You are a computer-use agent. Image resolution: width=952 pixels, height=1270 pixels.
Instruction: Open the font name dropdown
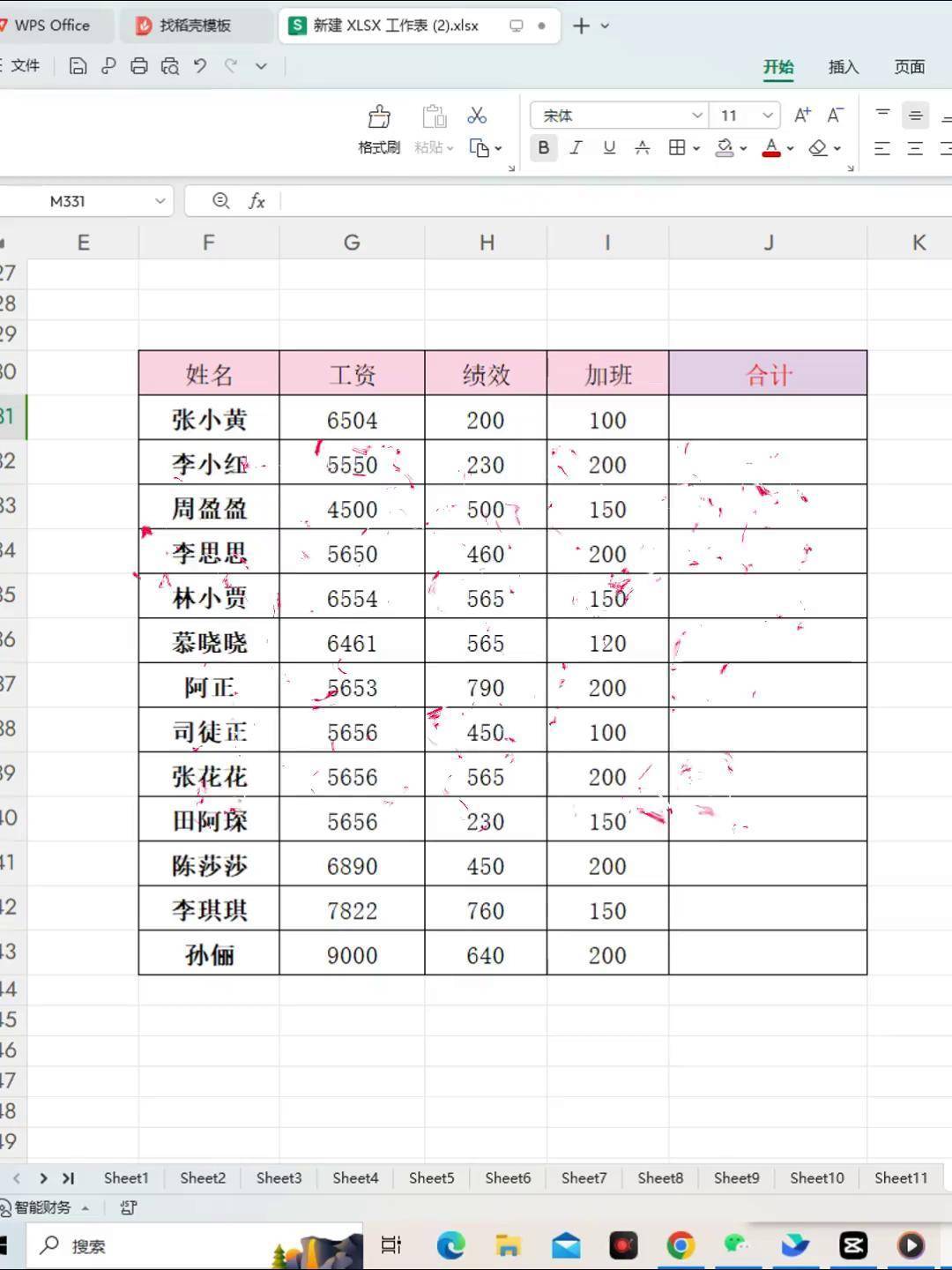pos(696,116)
